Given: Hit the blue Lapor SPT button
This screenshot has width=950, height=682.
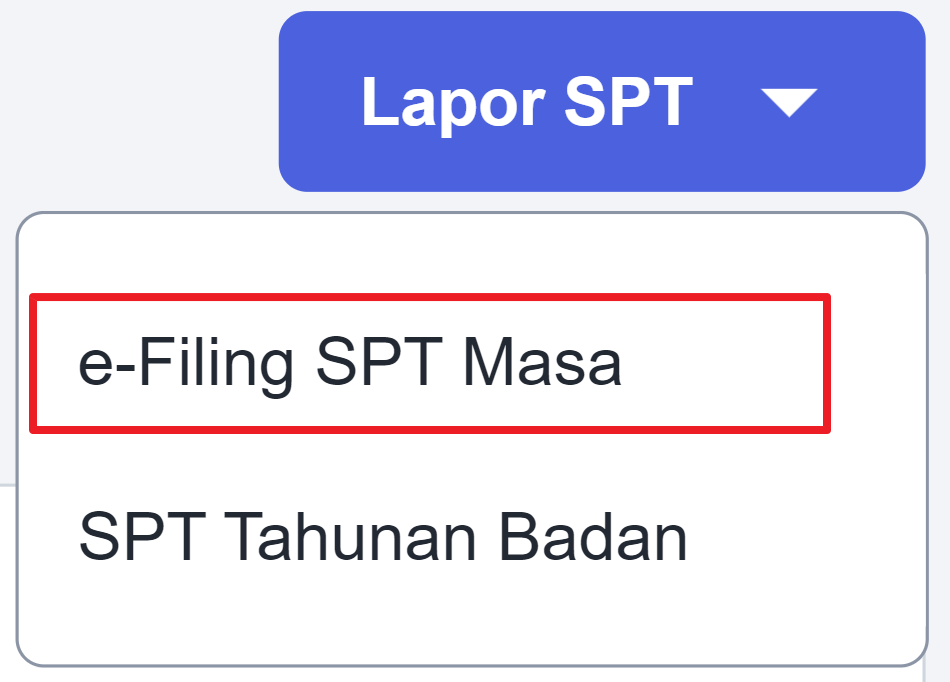Looking at the screenshot, I should 601,101.
